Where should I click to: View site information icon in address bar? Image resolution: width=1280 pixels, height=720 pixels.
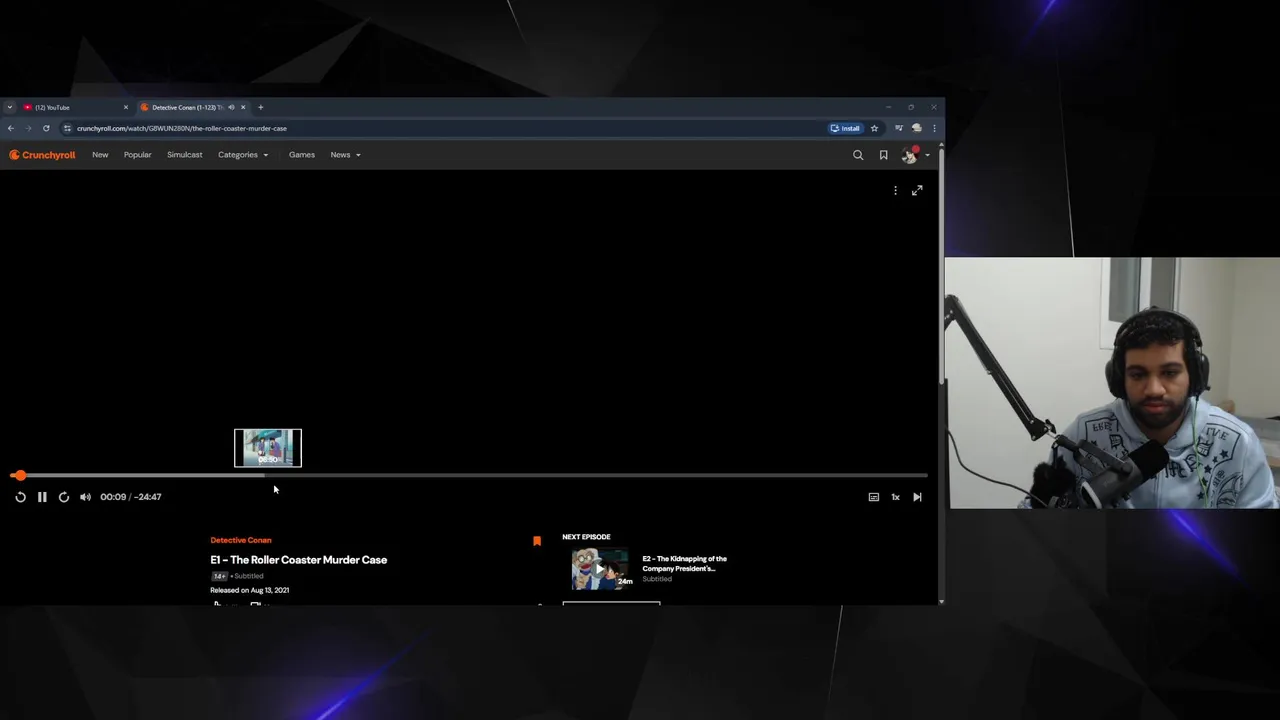click(68, 128)
